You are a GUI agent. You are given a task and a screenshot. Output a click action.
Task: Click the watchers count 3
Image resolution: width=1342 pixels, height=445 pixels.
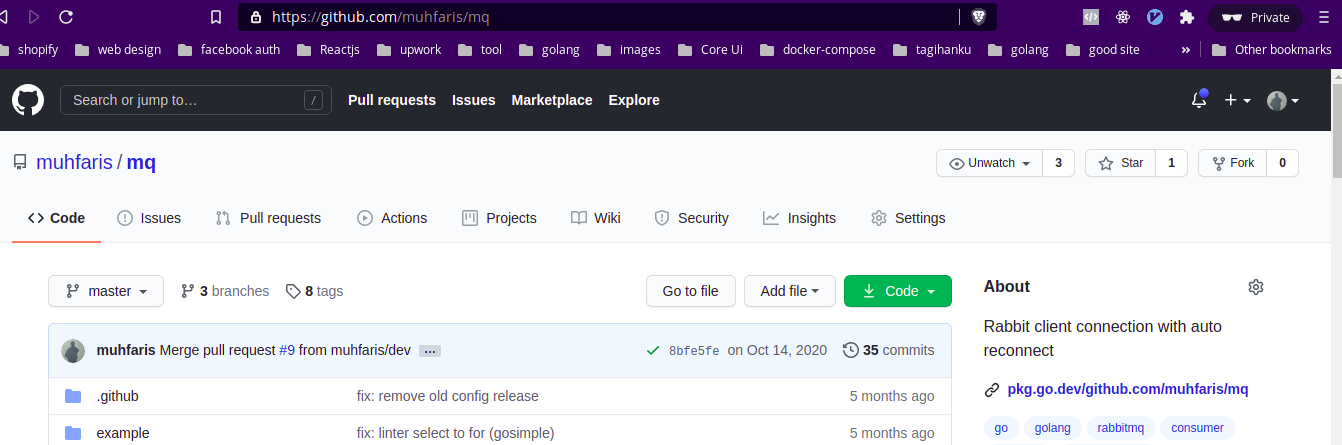[1058, 163]
